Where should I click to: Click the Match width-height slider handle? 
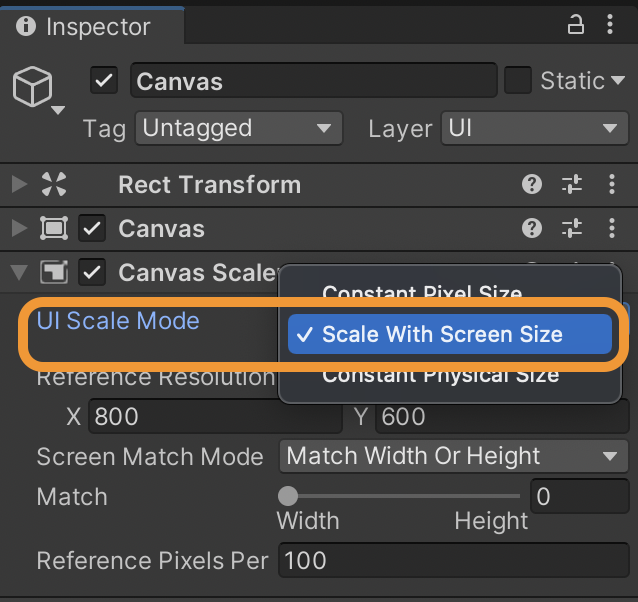click(x=288, y=496)
